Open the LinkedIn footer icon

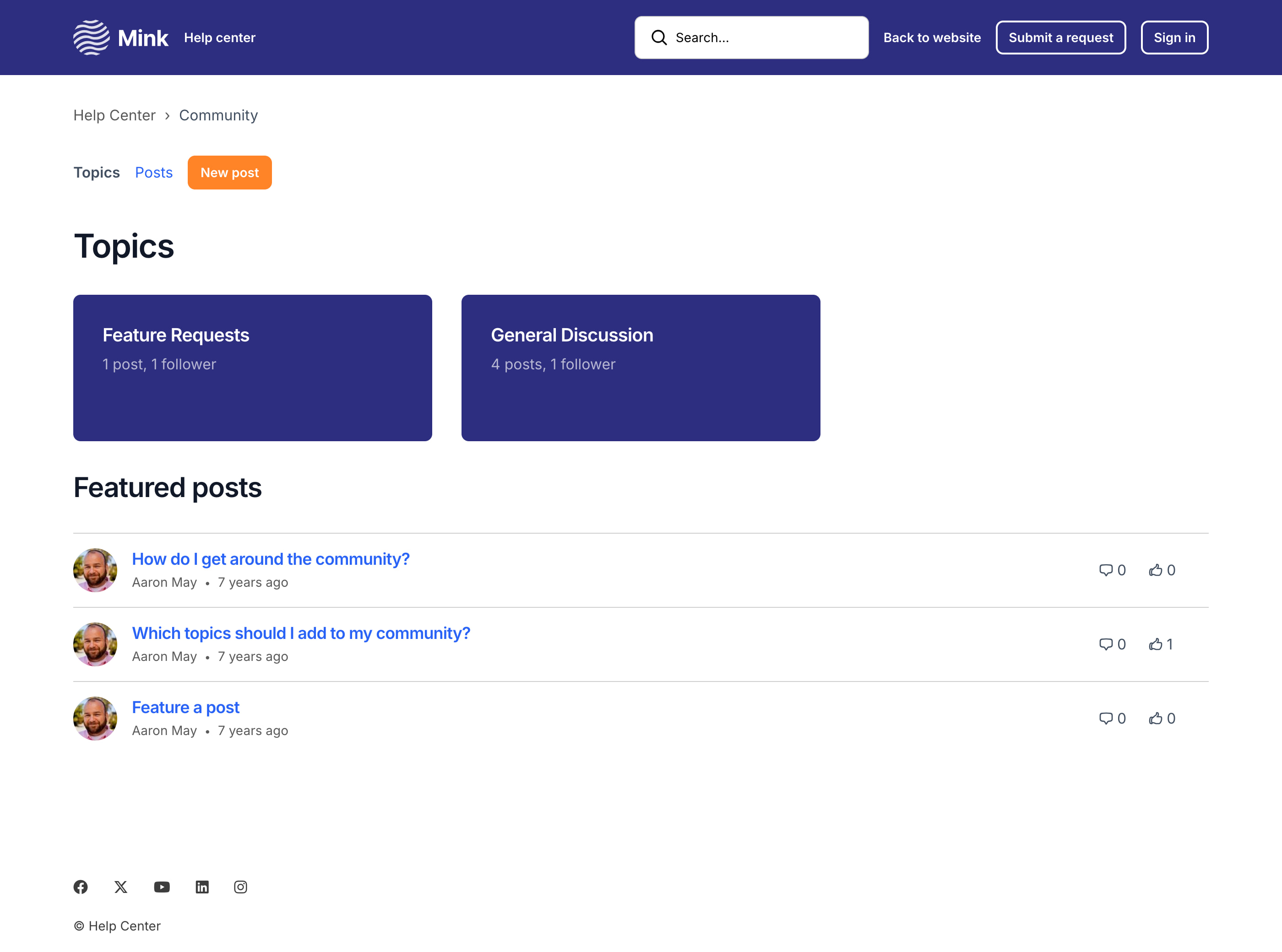coord(202,887)
